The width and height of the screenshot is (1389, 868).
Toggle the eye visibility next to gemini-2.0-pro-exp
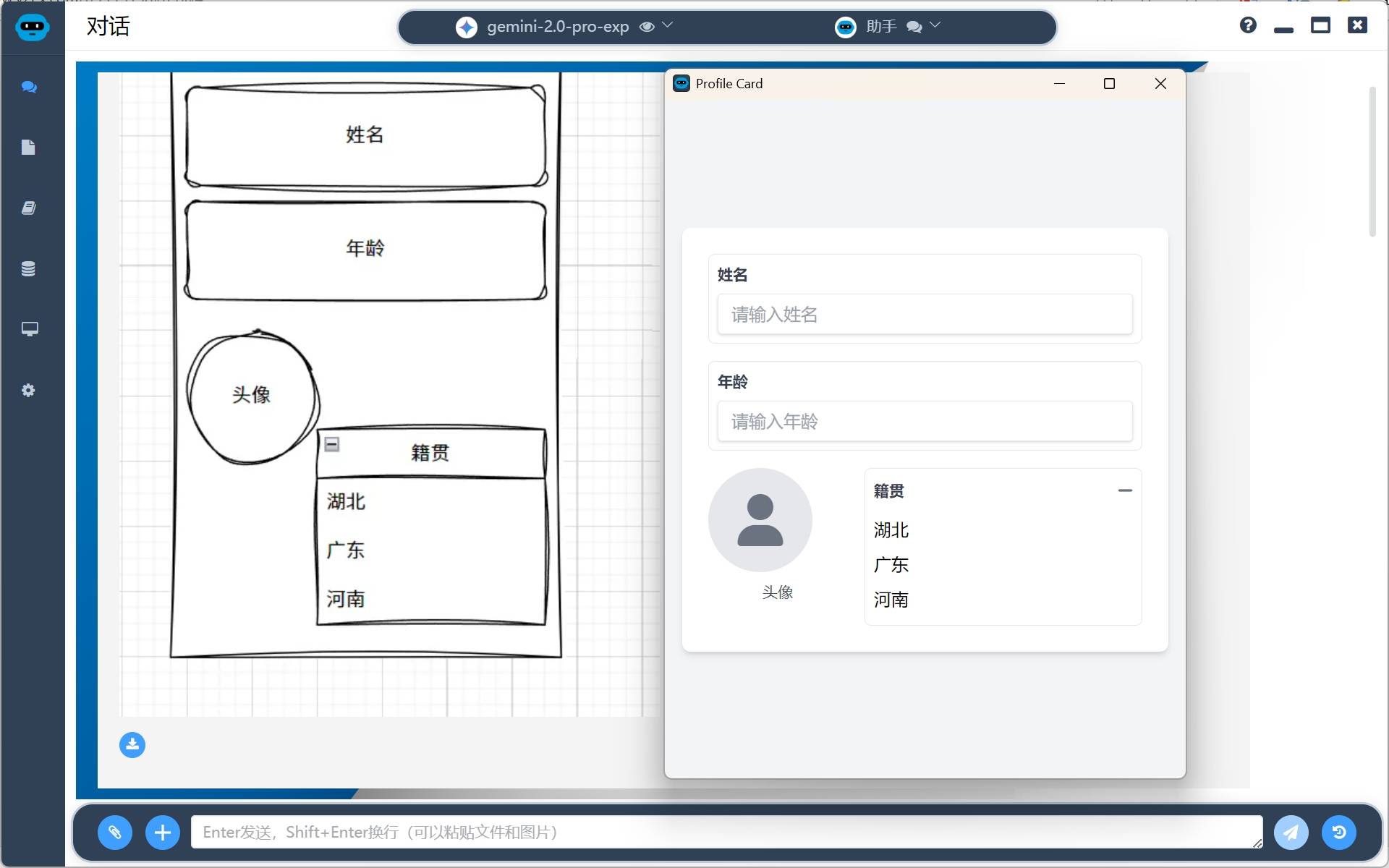coord(646,26)
